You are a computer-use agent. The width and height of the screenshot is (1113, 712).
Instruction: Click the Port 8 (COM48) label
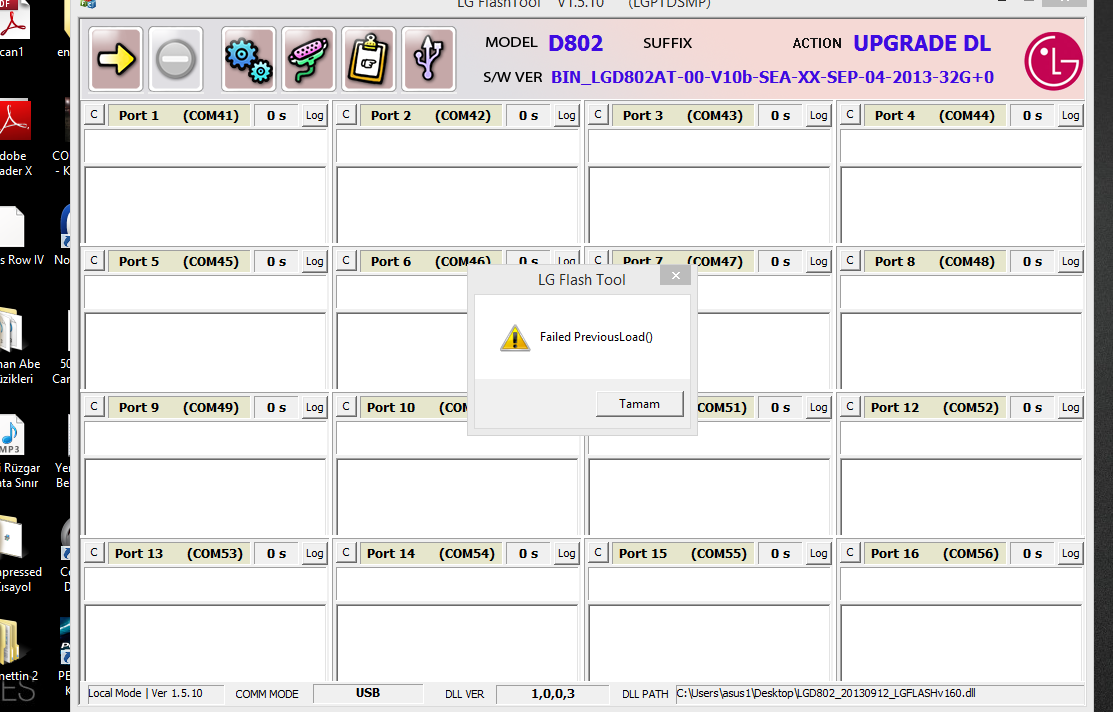click(x=935, y=262)
